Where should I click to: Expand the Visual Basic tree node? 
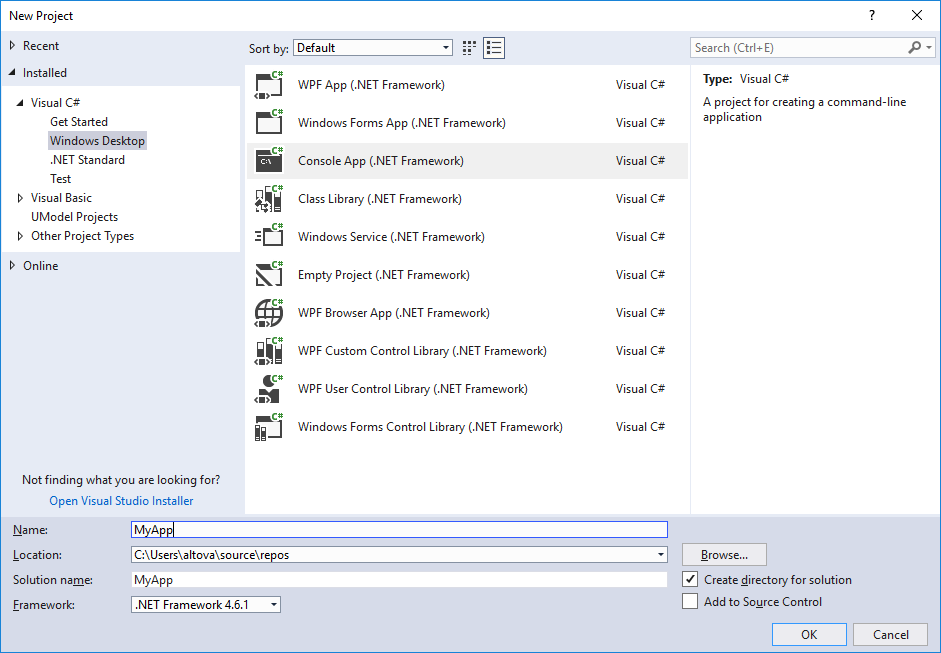[x=21, y=198]
